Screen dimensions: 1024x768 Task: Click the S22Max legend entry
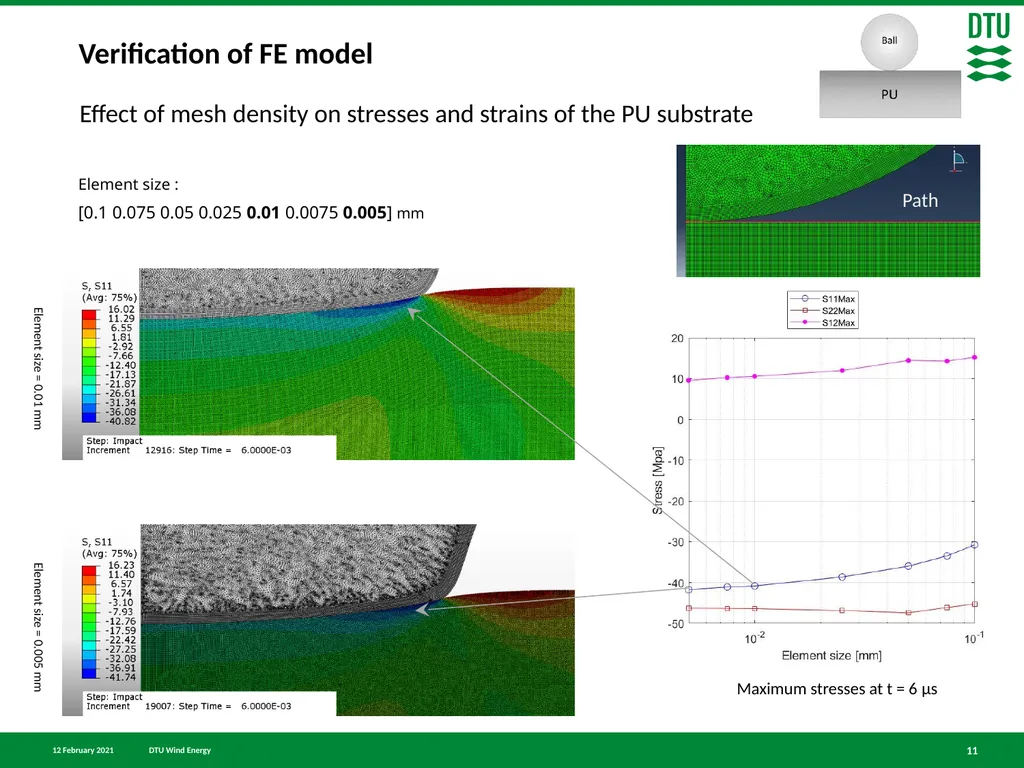(823, 311)
